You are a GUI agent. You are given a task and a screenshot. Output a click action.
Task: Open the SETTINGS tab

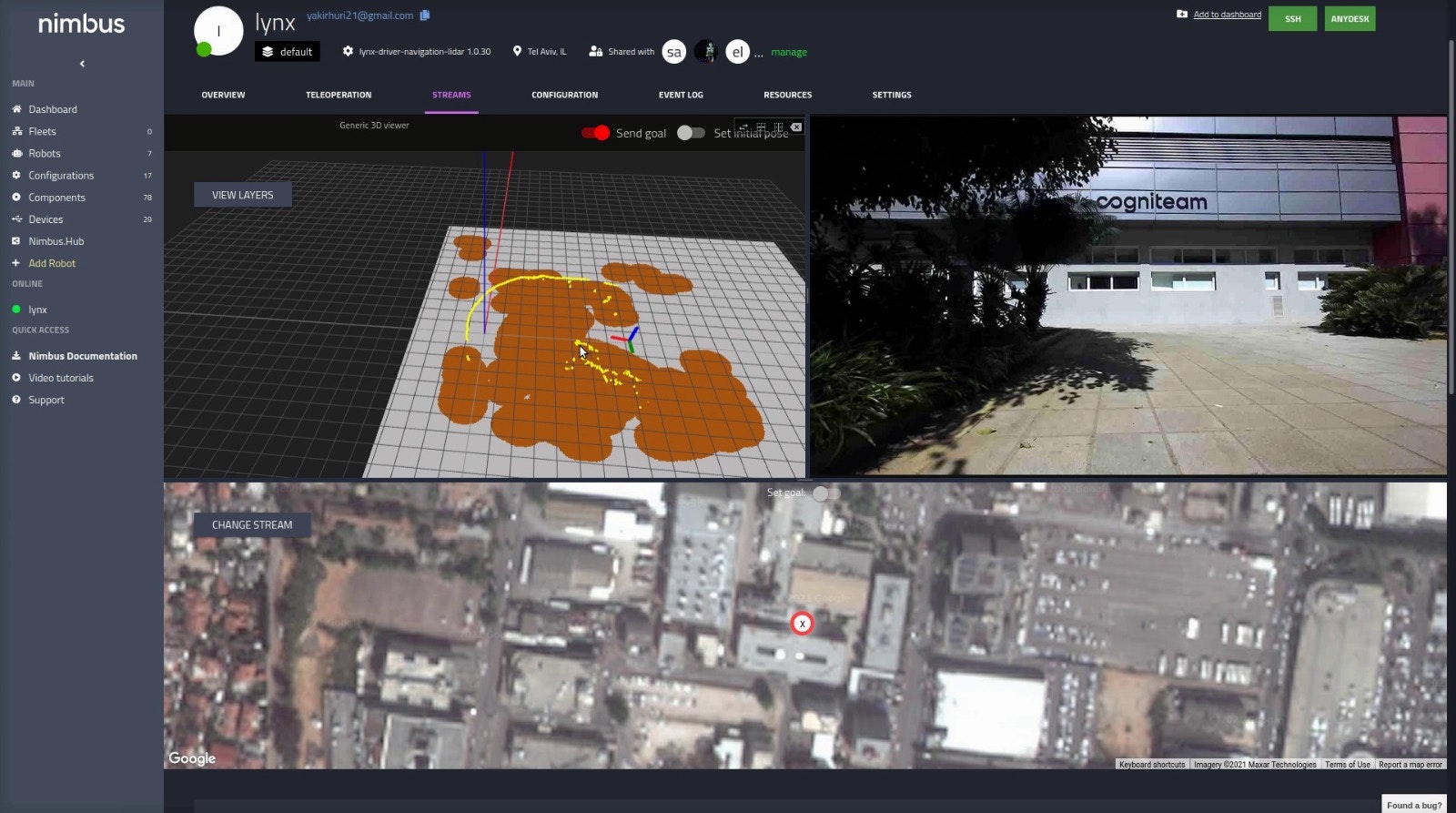tap(892, 95)
